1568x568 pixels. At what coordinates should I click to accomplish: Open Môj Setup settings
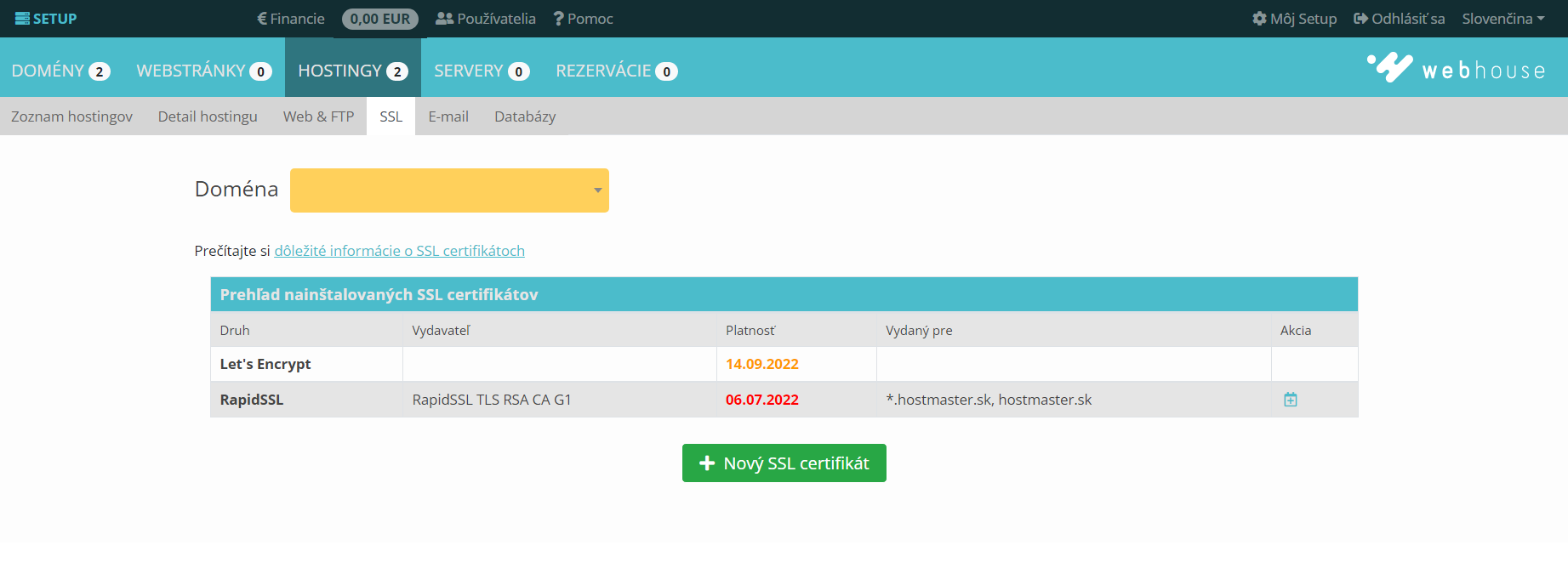[x=1294, y=19]
